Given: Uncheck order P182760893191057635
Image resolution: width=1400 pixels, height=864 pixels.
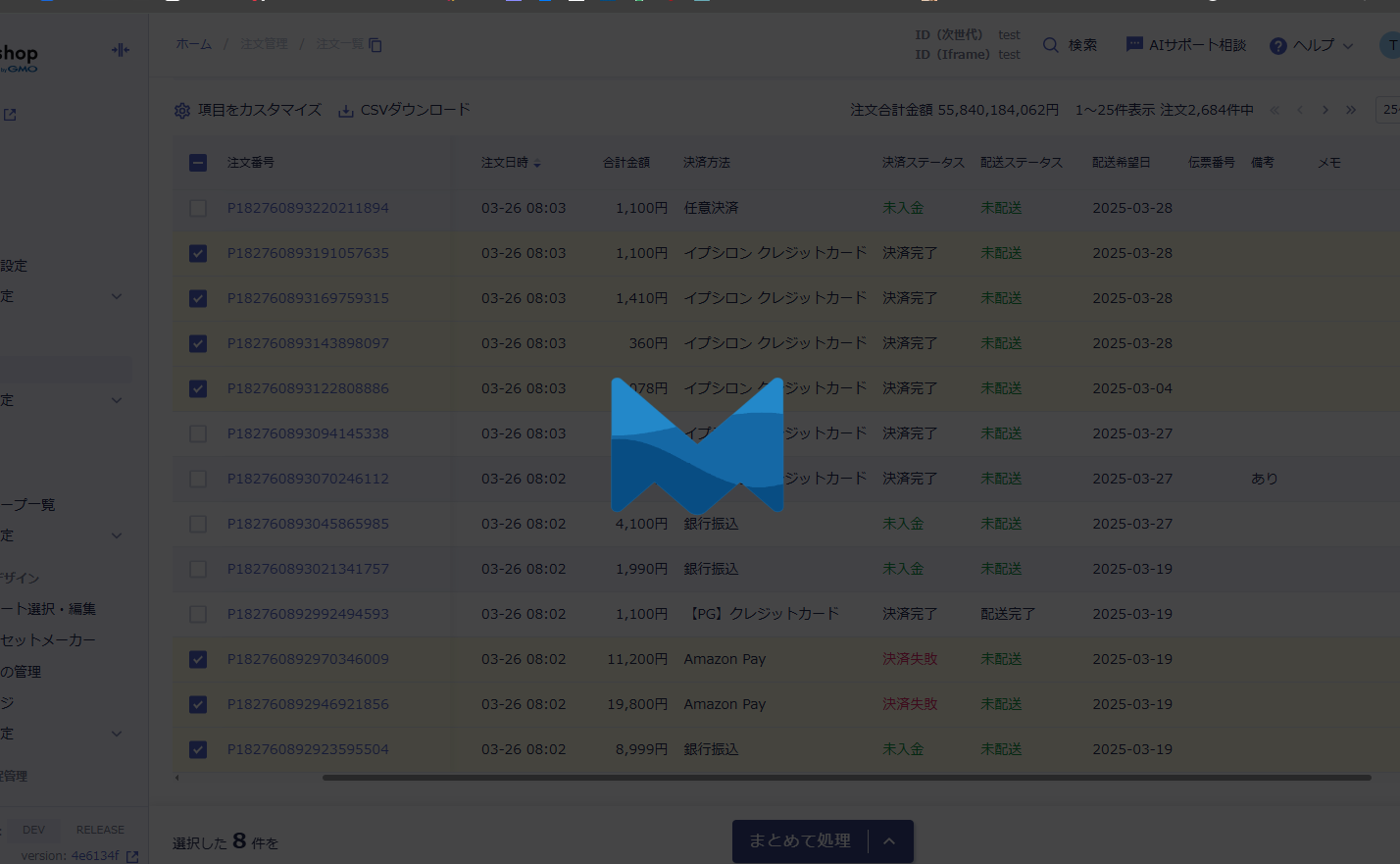Looking at the screenshot, I should click(x=198, y=253).
